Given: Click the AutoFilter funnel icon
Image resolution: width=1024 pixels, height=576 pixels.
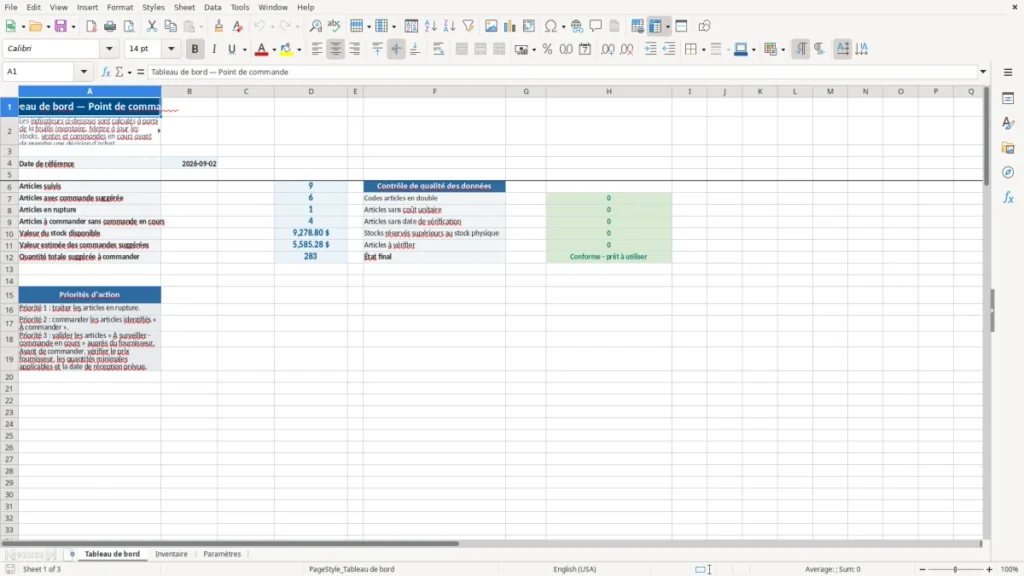Looking at the screenshot, I should tap(468, 26).
